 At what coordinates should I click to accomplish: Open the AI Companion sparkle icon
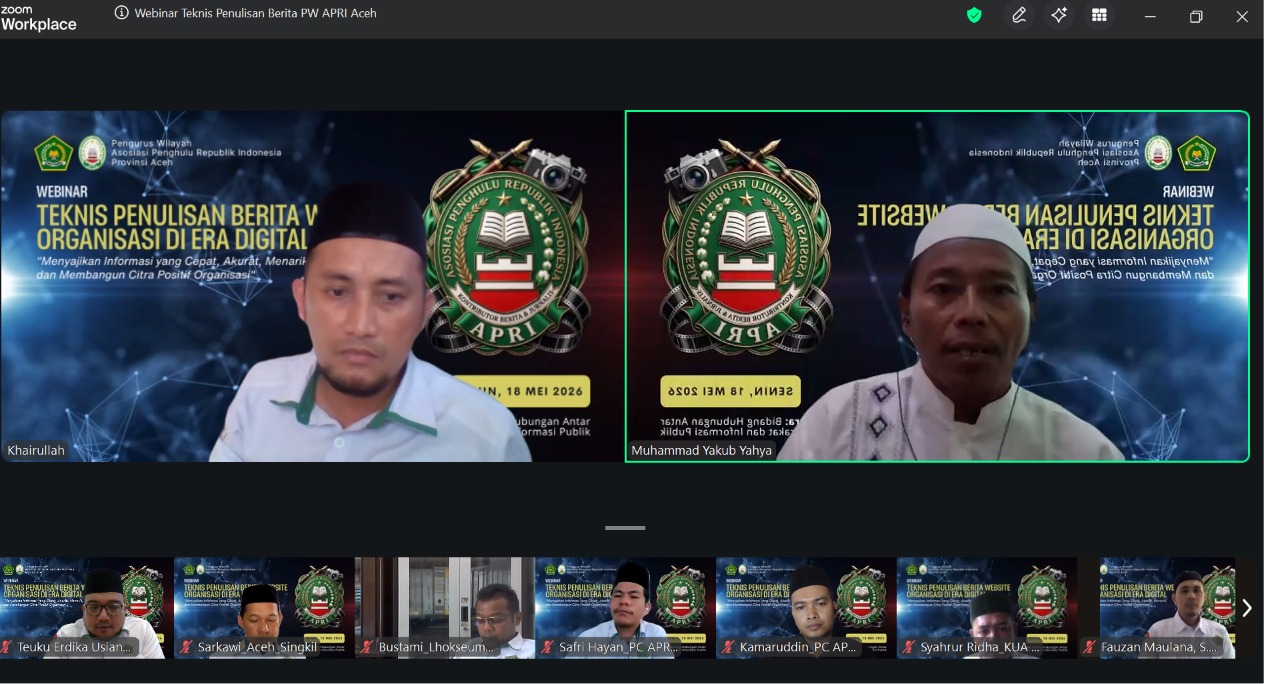coord(1059,15)
